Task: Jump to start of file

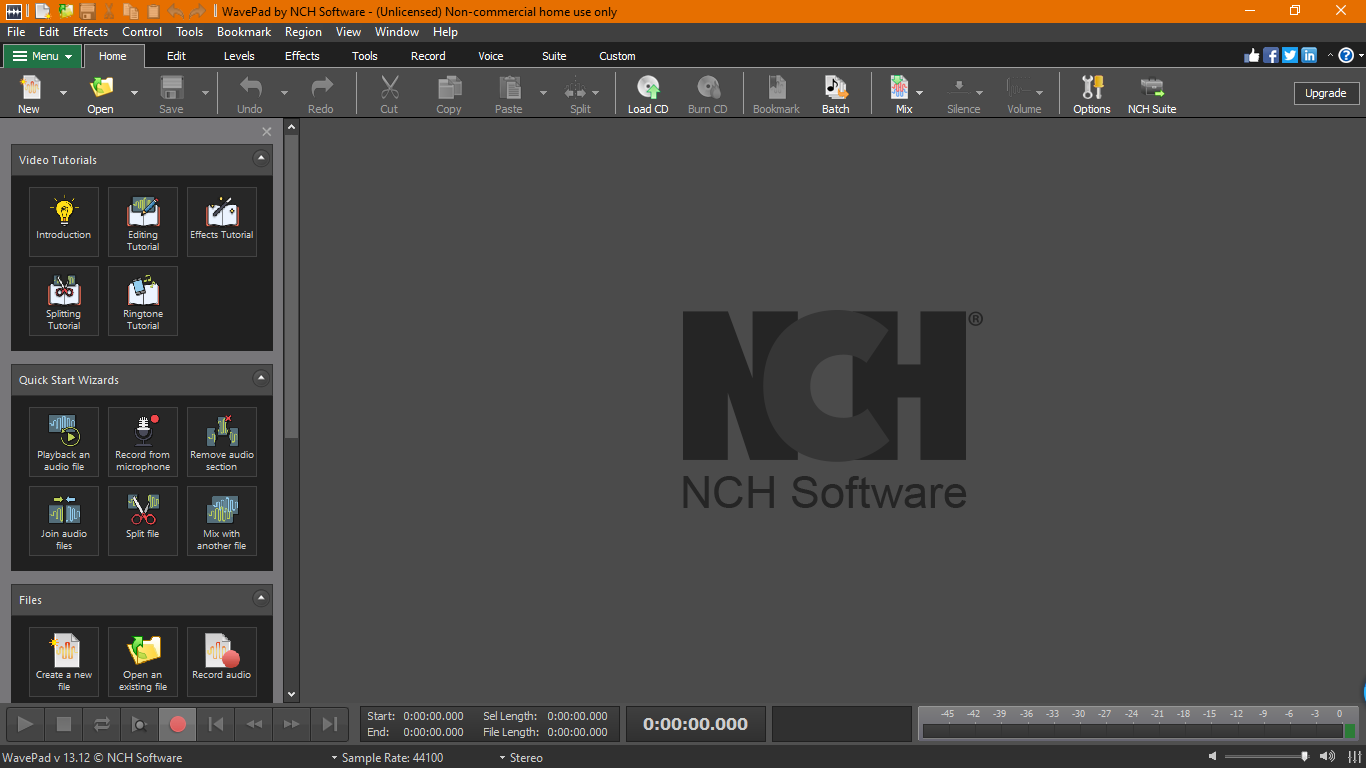Action: (x=216, y=724)
